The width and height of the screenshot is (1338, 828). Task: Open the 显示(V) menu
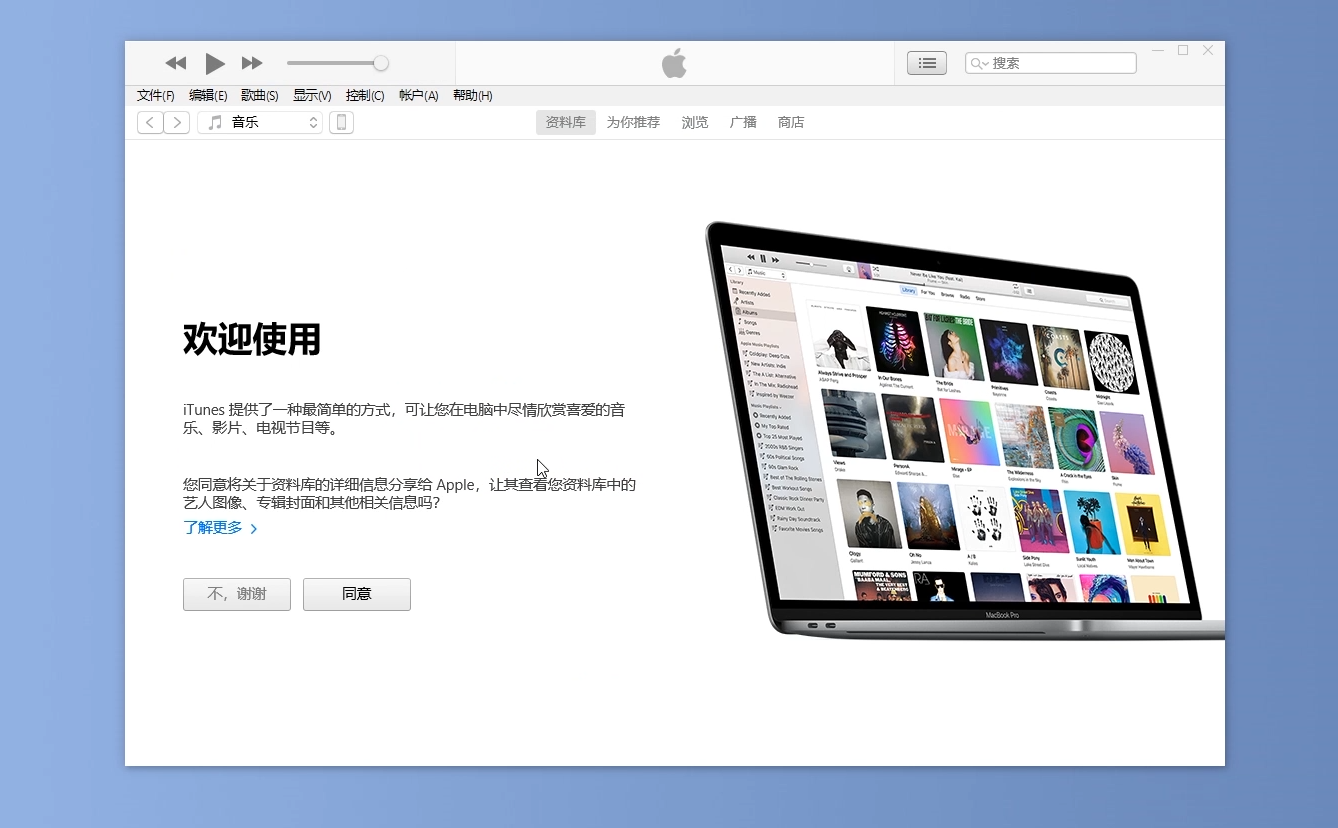(x=312, y=96)
